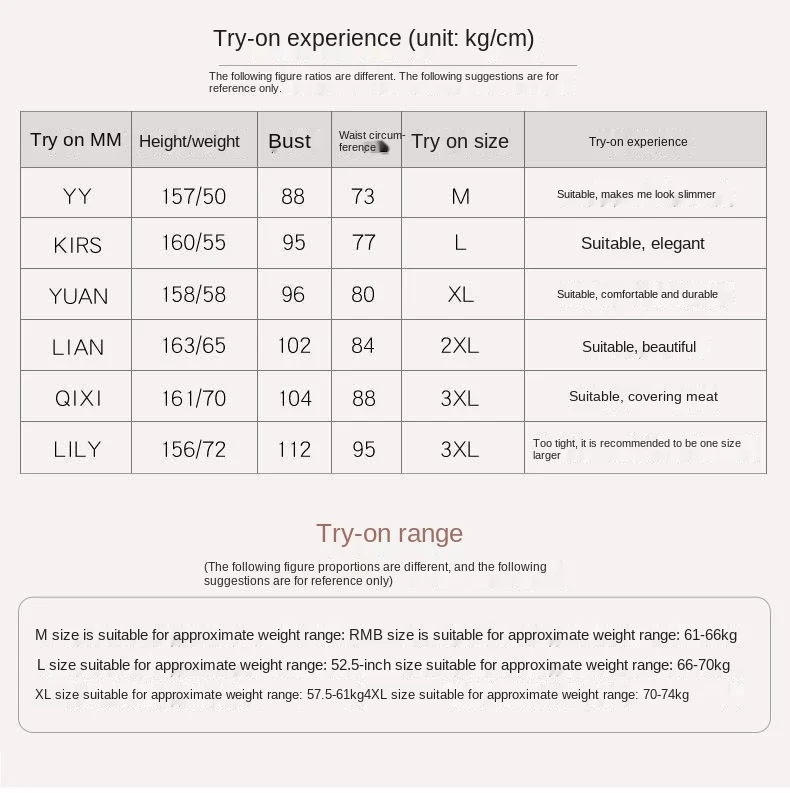The height and width of the screenshot is (793, 790).
Task: Select the 'Suitable, elegant' cell
Action: 645,243
